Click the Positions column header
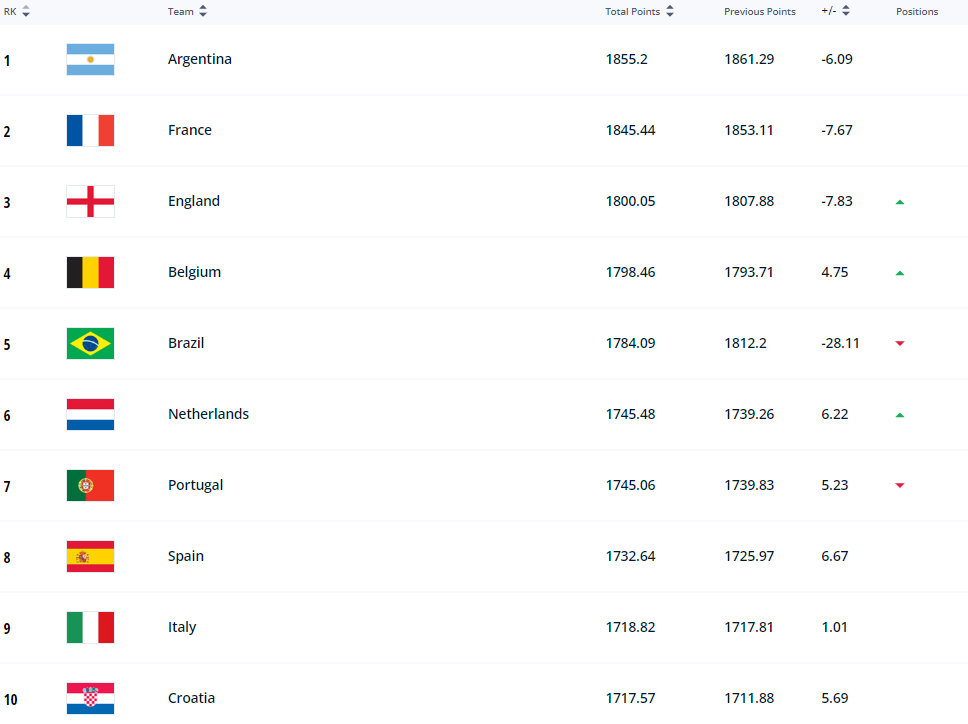The image size is (968, 724). 917,12
